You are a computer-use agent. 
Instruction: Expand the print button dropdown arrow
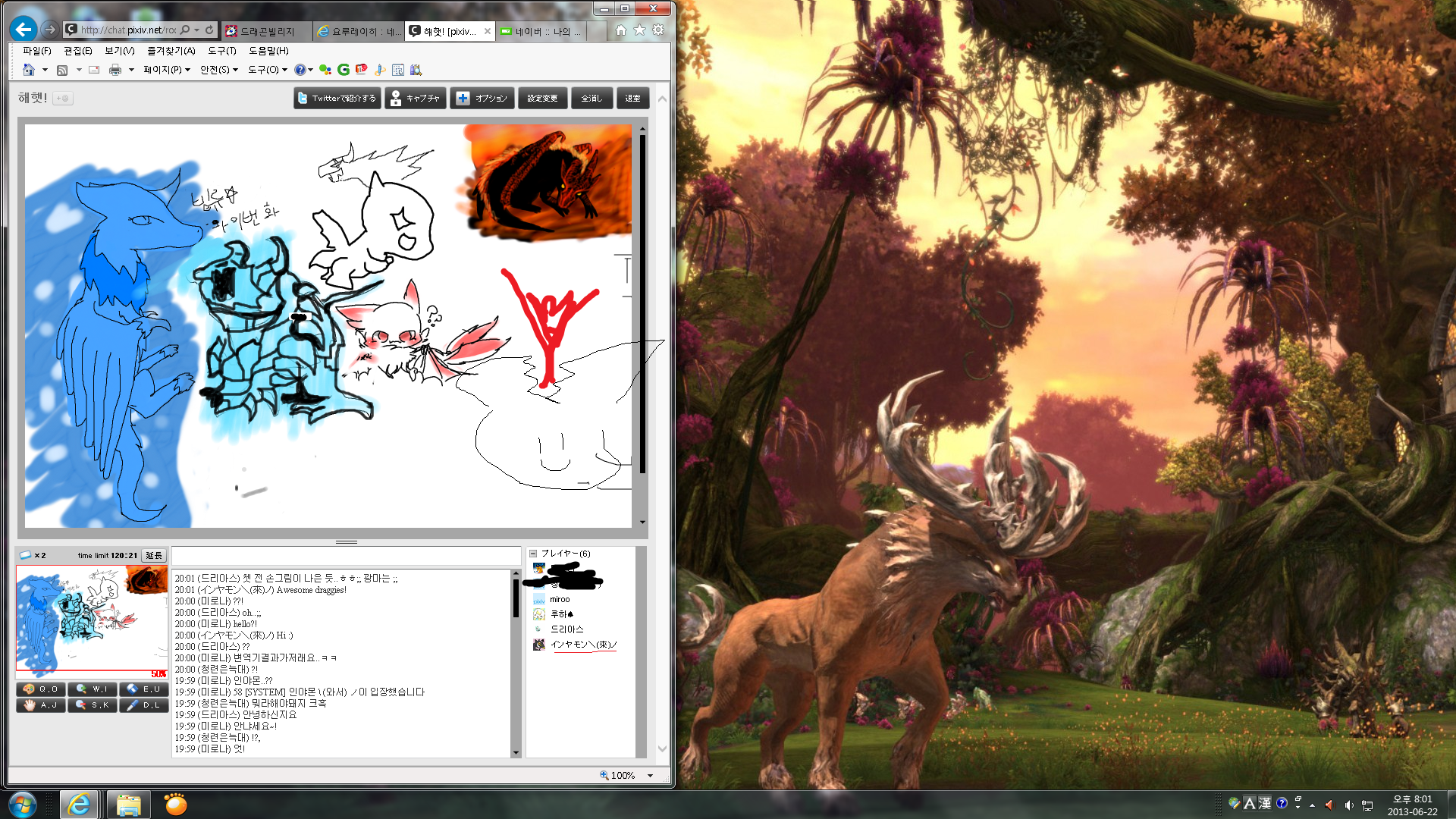[131, 70]
